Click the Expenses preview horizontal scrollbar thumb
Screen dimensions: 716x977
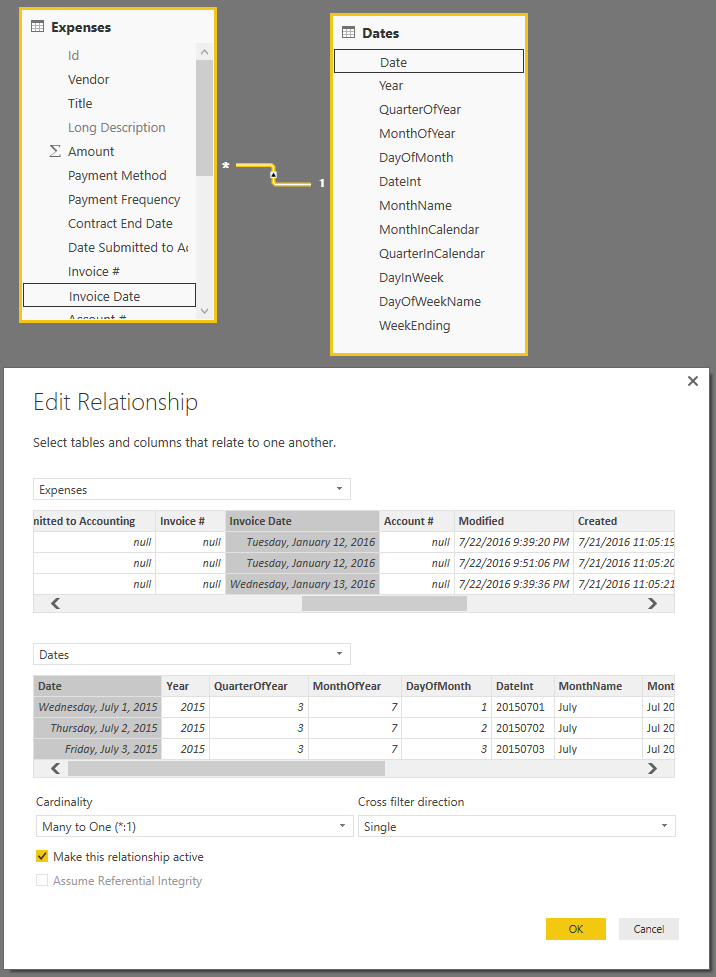point(384,603)
